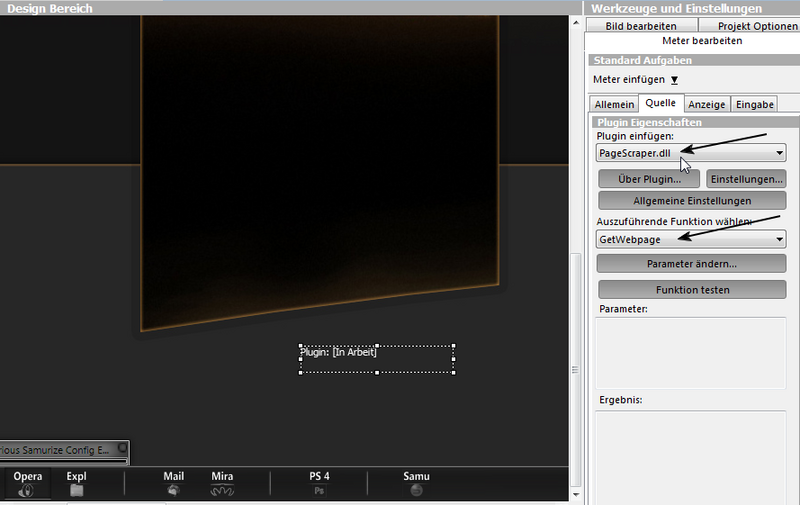
Task: Close the Samurize Config Editor tooltip
Action: (122, 448)
